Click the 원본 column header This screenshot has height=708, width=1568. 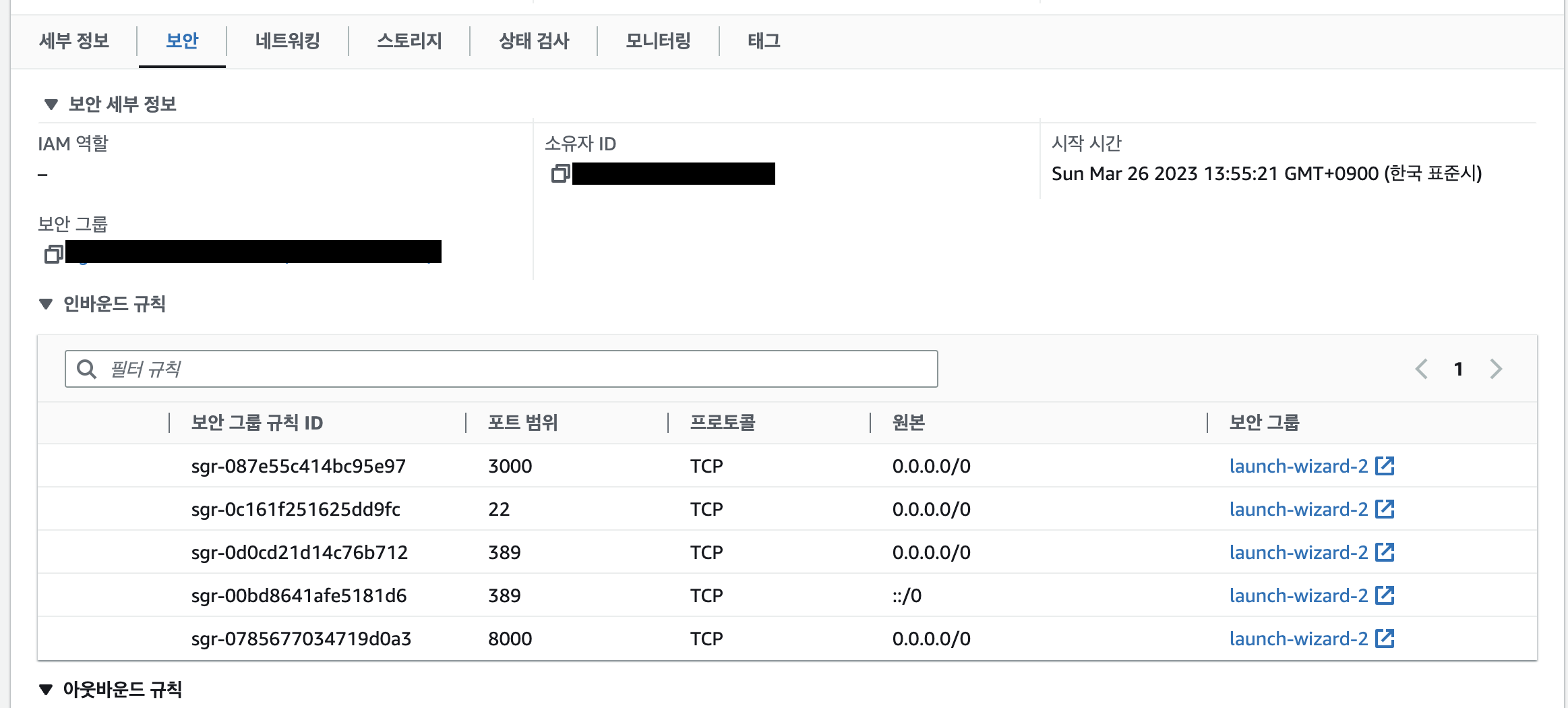point(908,423)
